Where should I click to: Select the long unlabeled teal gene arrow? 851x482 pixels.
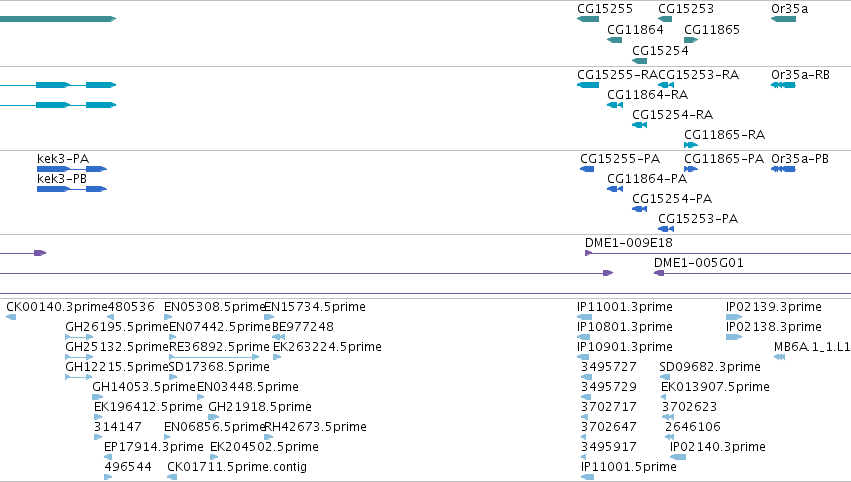tap(58, 19)
